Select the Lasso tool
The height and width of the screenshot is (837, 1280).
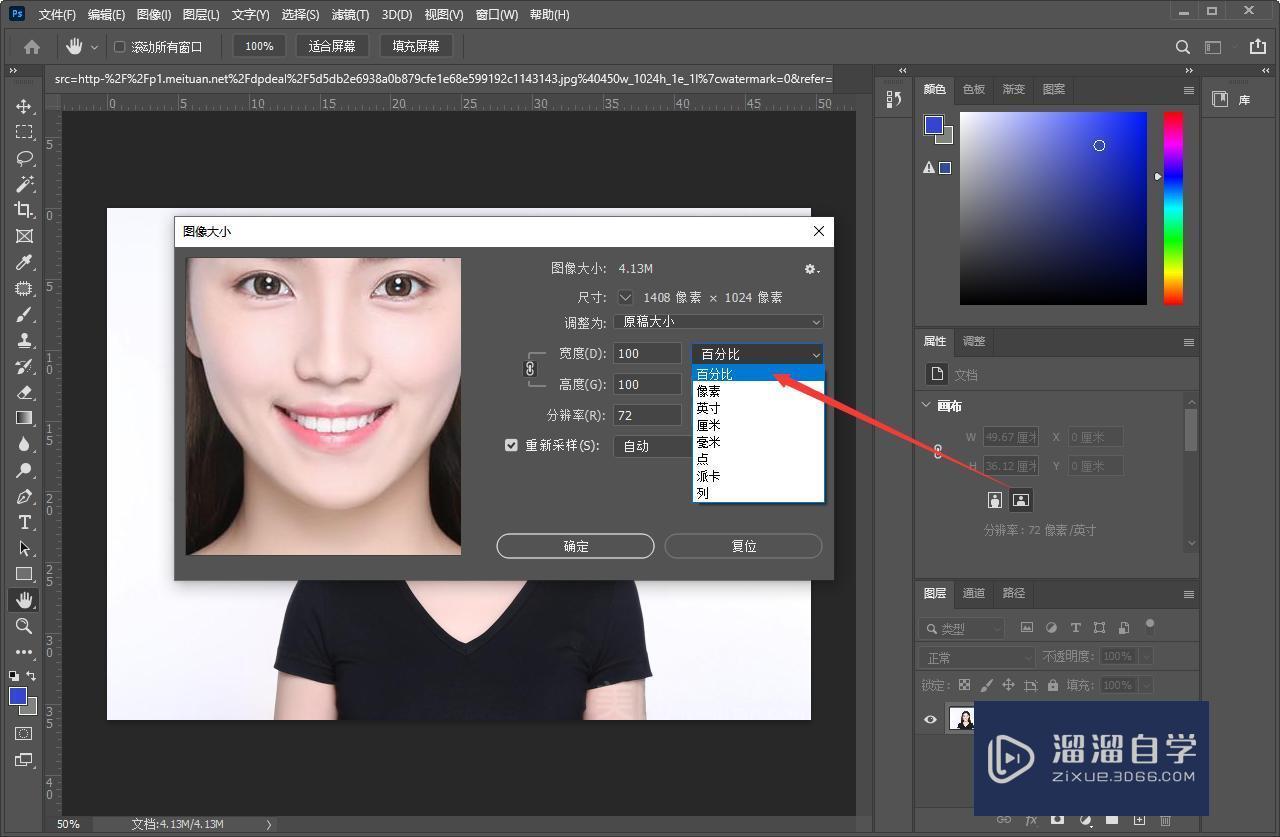[24, 158]
